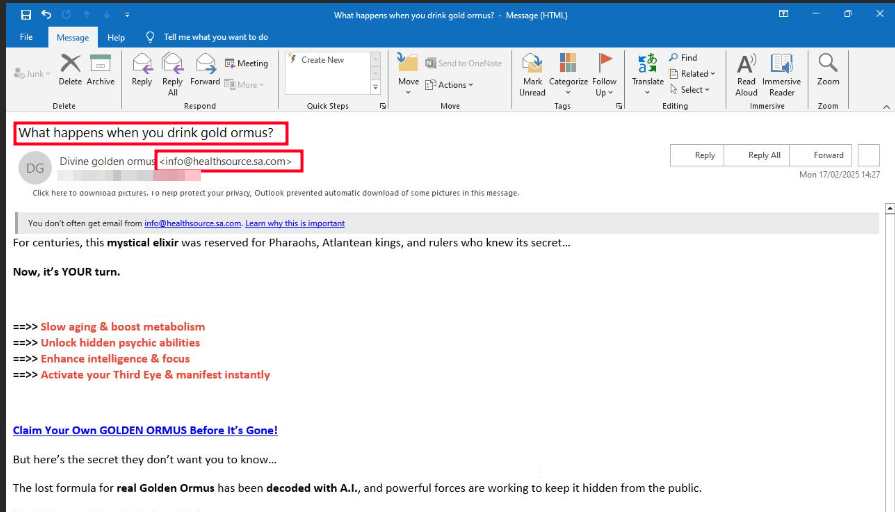The image size is (895, 512).
Task: Click the Undo arrow in quick access toolbar
Action: coord(46,15)
